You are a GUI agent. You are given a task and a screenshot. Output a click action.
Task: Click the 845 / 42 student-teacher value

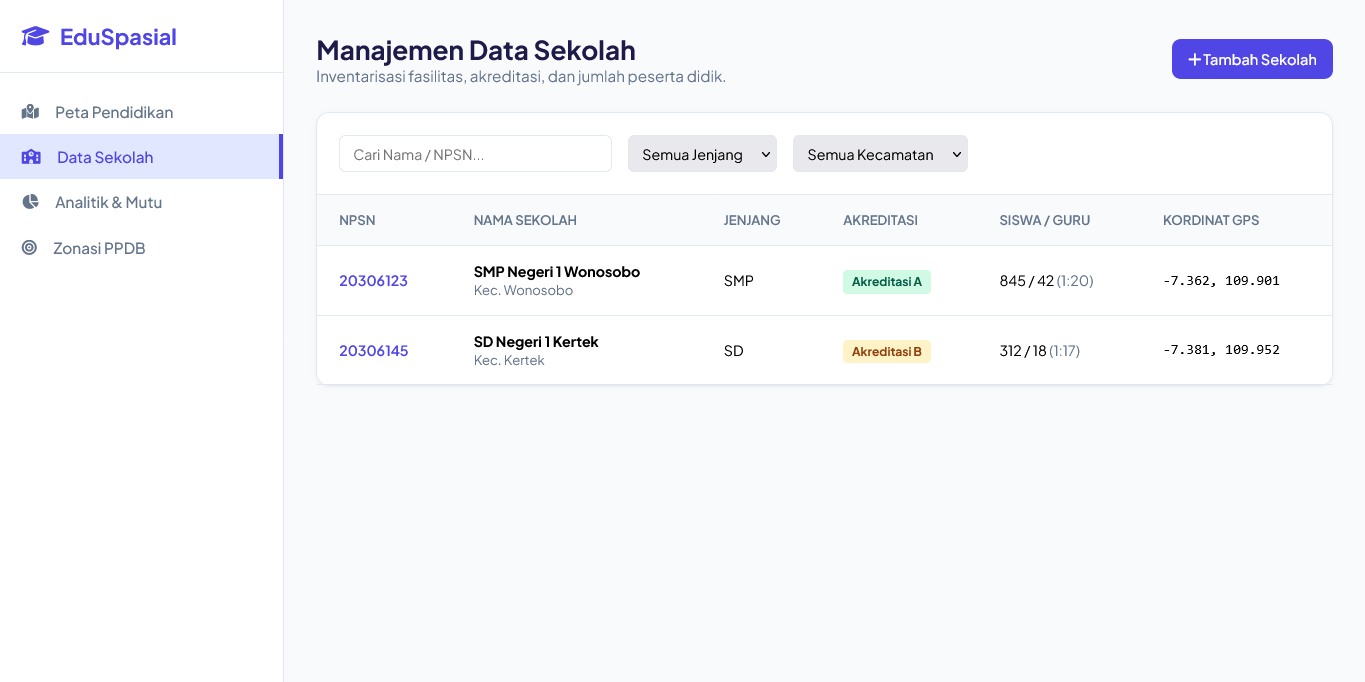tap(1026, 281)
